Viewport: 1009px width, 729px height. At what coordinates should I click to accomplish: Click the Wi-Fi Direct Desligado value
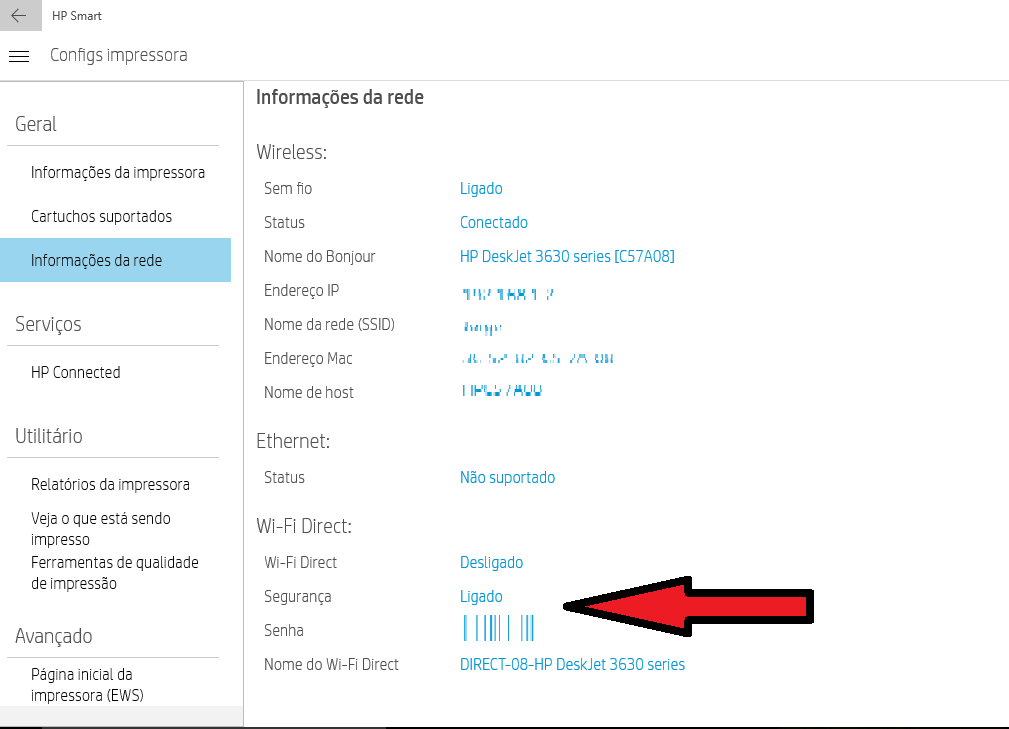pyautogui.click(x=491, y=562)
